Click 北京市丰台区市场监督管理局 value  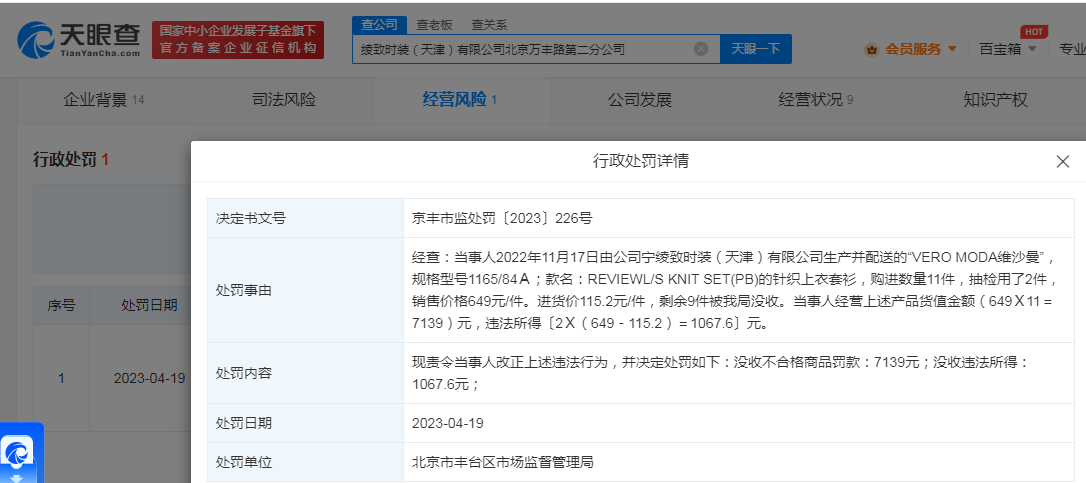point(502,462)
